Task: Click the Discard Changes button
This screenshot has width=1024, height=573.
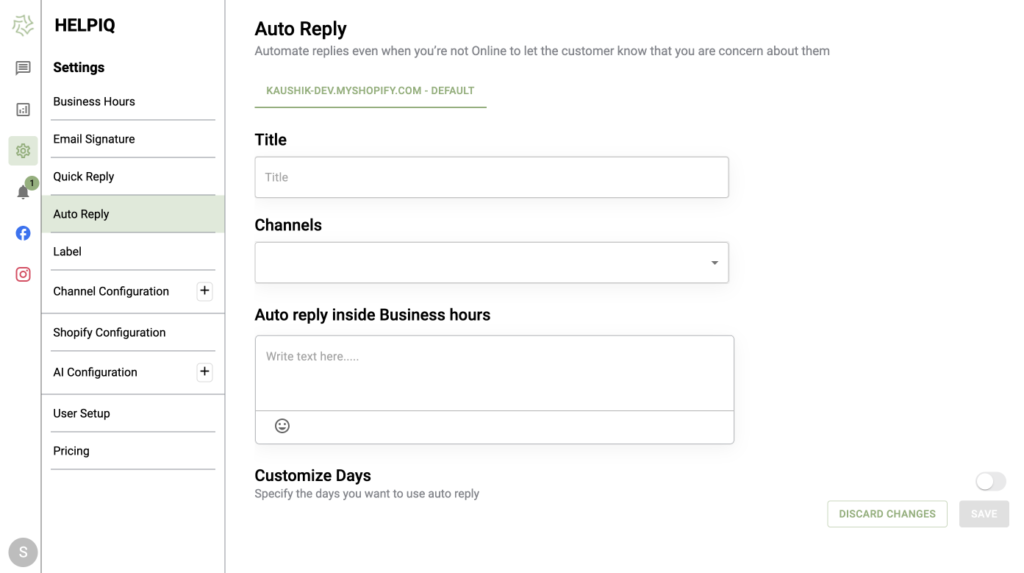Action: coord(887,514)
